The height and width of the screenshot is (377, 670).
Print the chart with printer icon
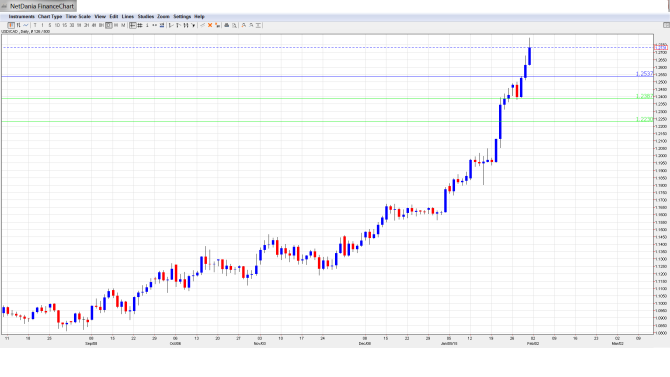pyautogui.click(x=227, y=25)
